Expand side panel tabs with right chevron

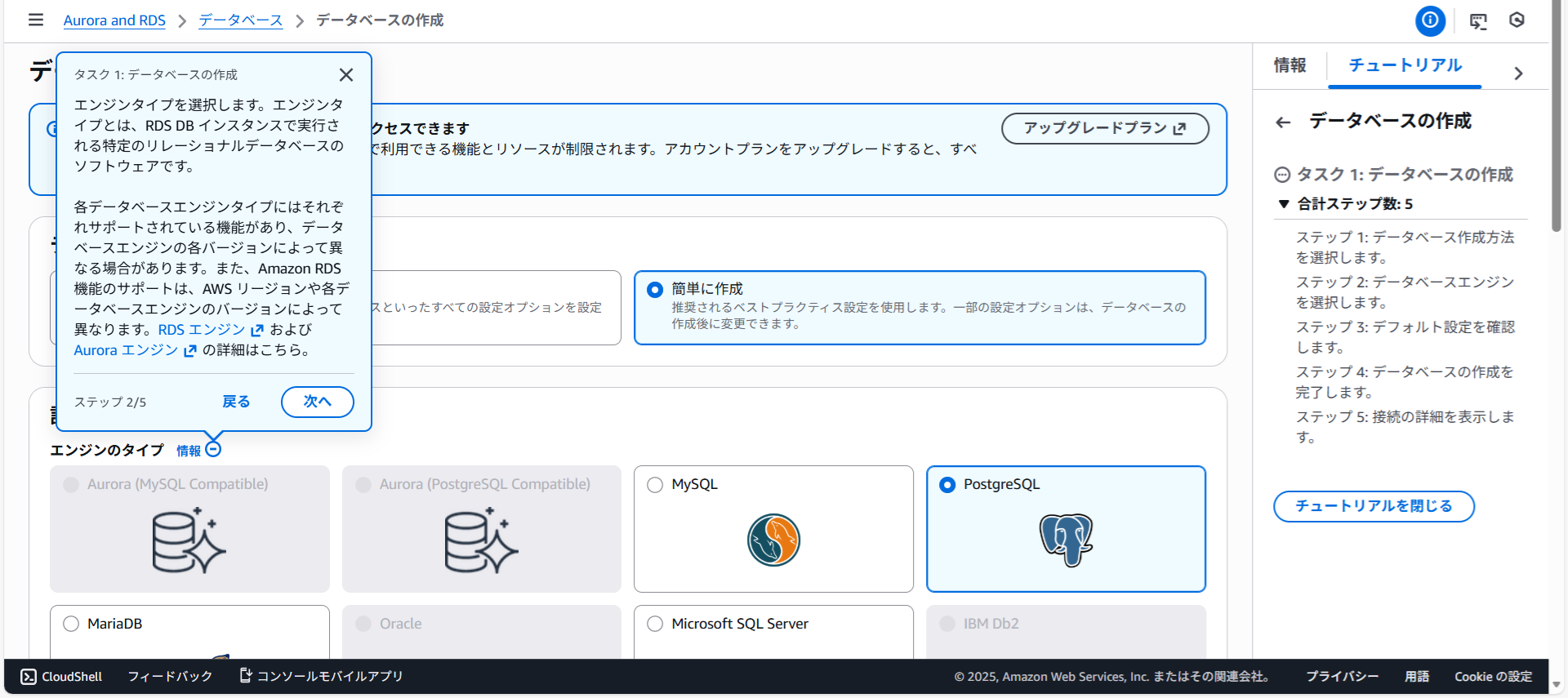(x=1518, y=73)
